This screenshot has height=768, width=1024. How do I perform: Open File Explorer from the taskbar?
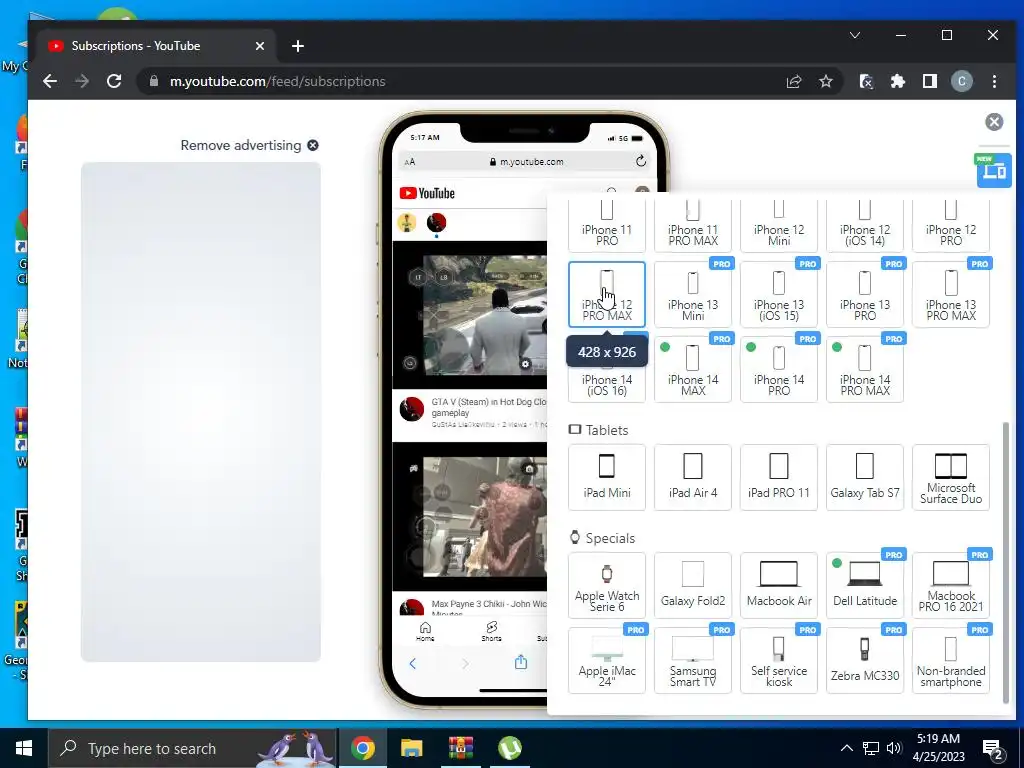point(411,748)
